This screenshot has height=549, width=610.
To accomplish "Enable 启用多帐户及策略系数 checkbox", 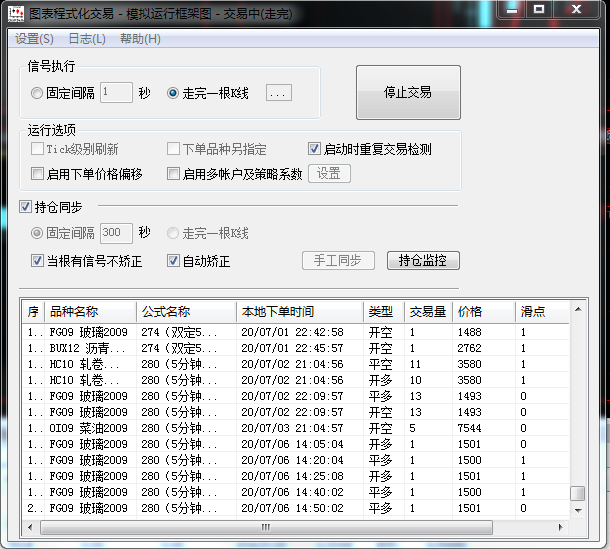I will click(x=173, y=174).
